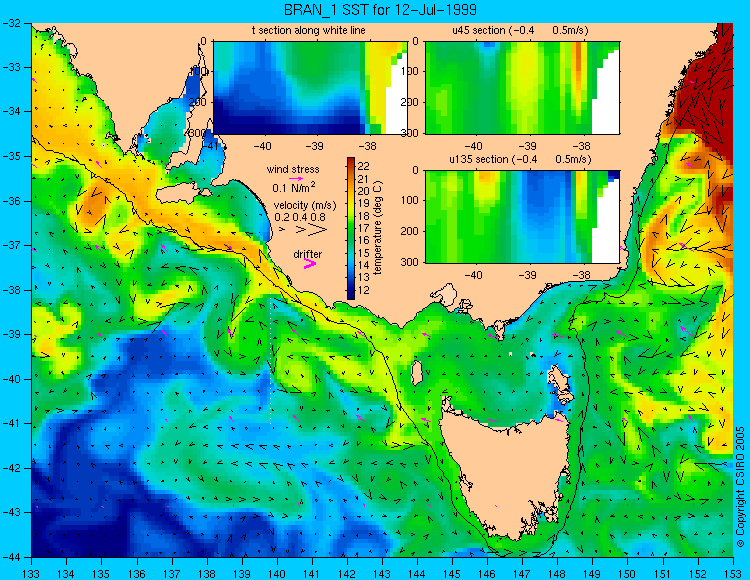Select the '0.2 0.4 0.8' velocity scale values
The image size is (750, 580).
(299, 217)
